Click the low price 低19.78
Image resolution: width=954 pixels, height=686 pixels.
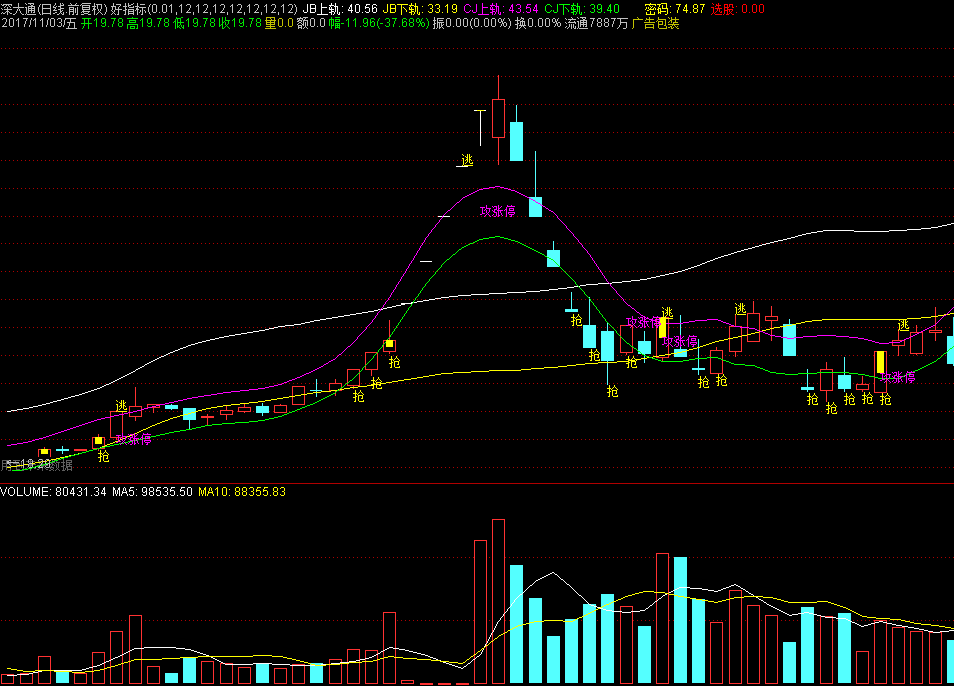[194, 24]
